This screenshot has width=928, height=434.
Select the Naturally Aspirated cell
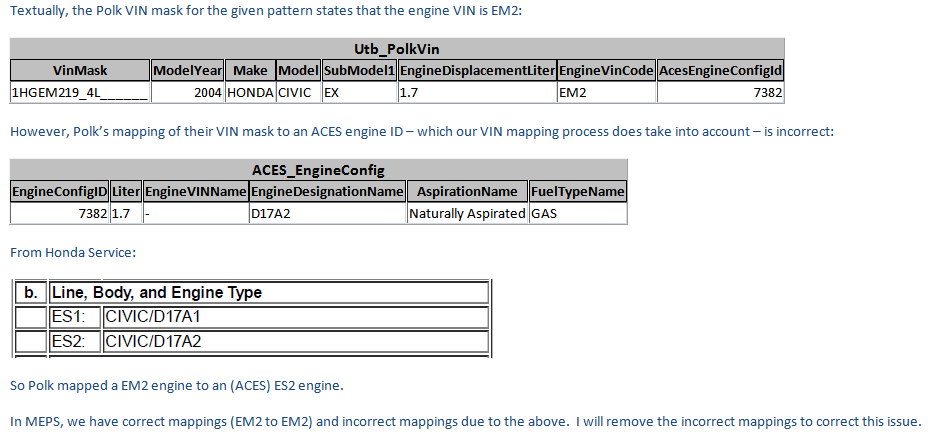click(467, 214)
